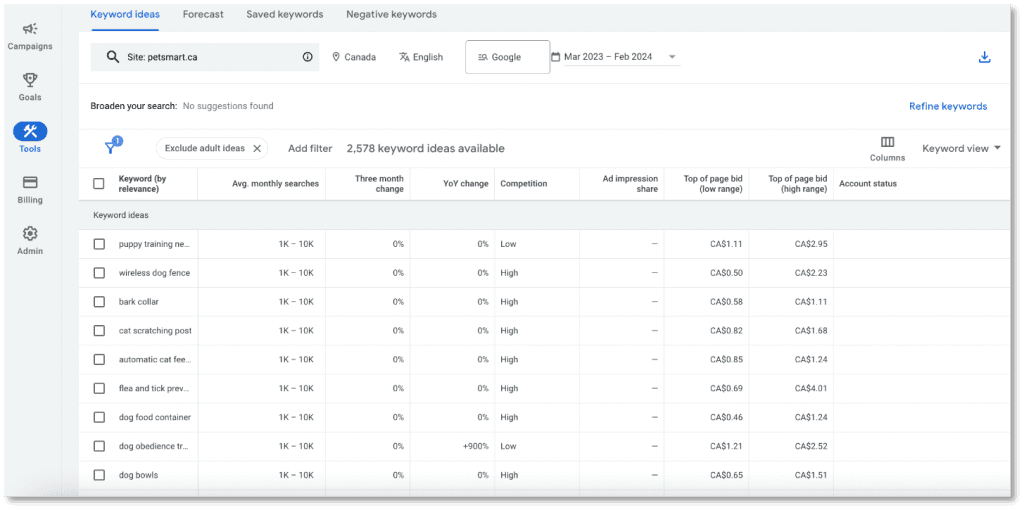Screen dimensions: 1024x510
Task: Open the Google search network selector
Action: point(507,57)
